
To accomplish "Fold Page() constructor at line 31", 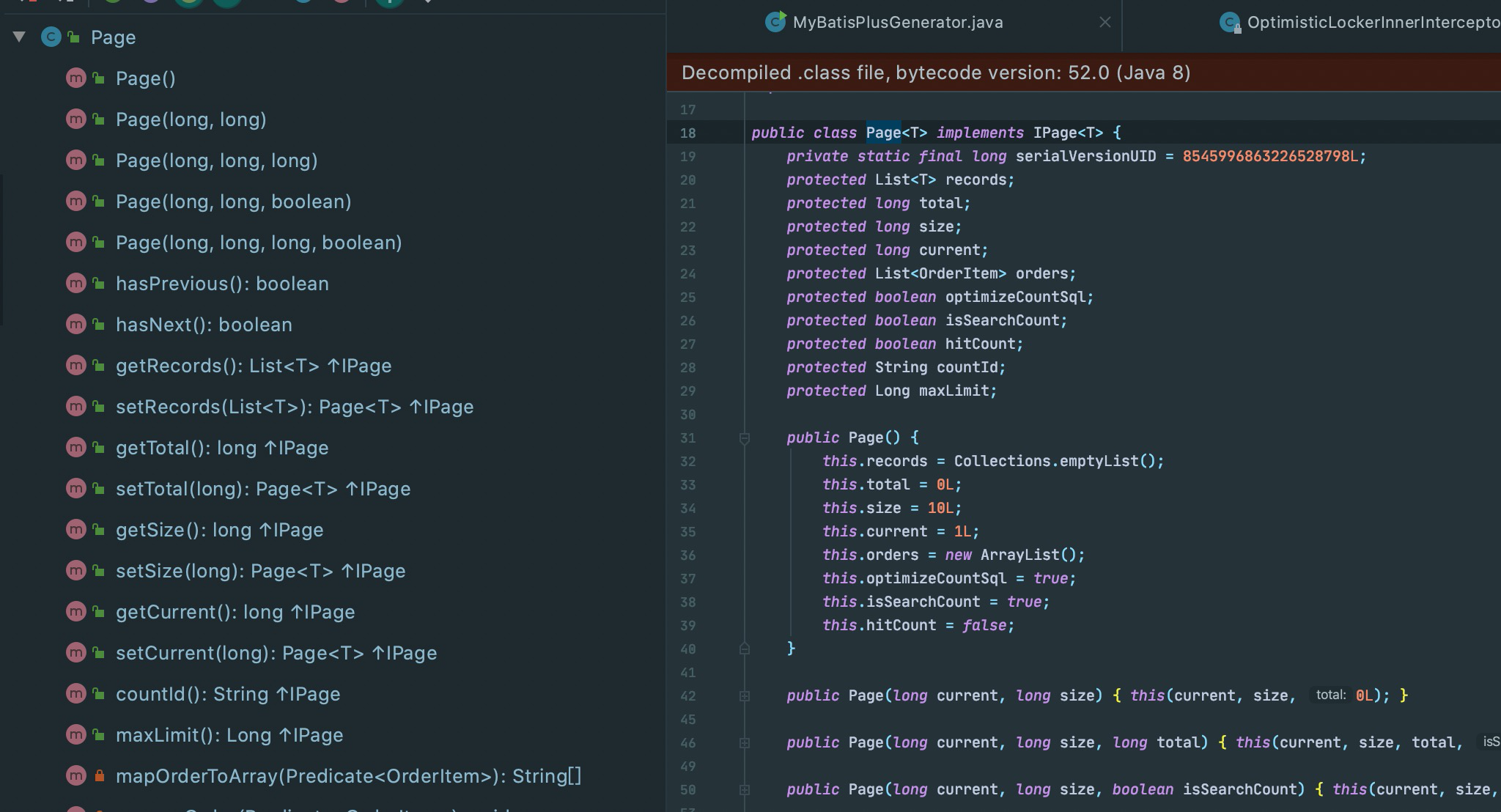I will tap(744, 438).
